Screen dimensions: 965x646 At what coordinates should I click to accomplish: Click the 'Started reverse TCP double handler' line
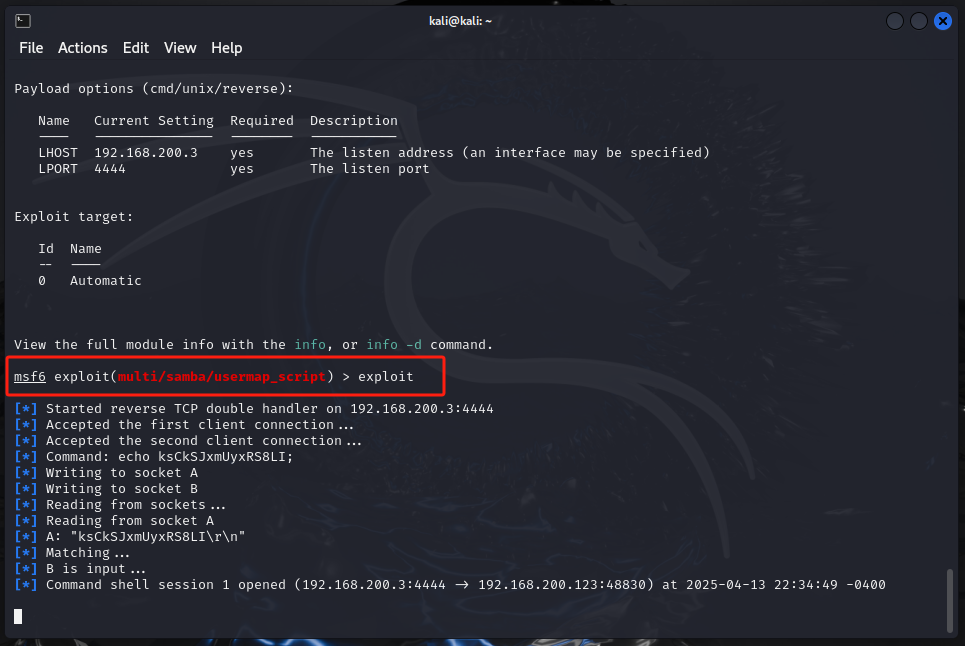[x=254, y=409]
